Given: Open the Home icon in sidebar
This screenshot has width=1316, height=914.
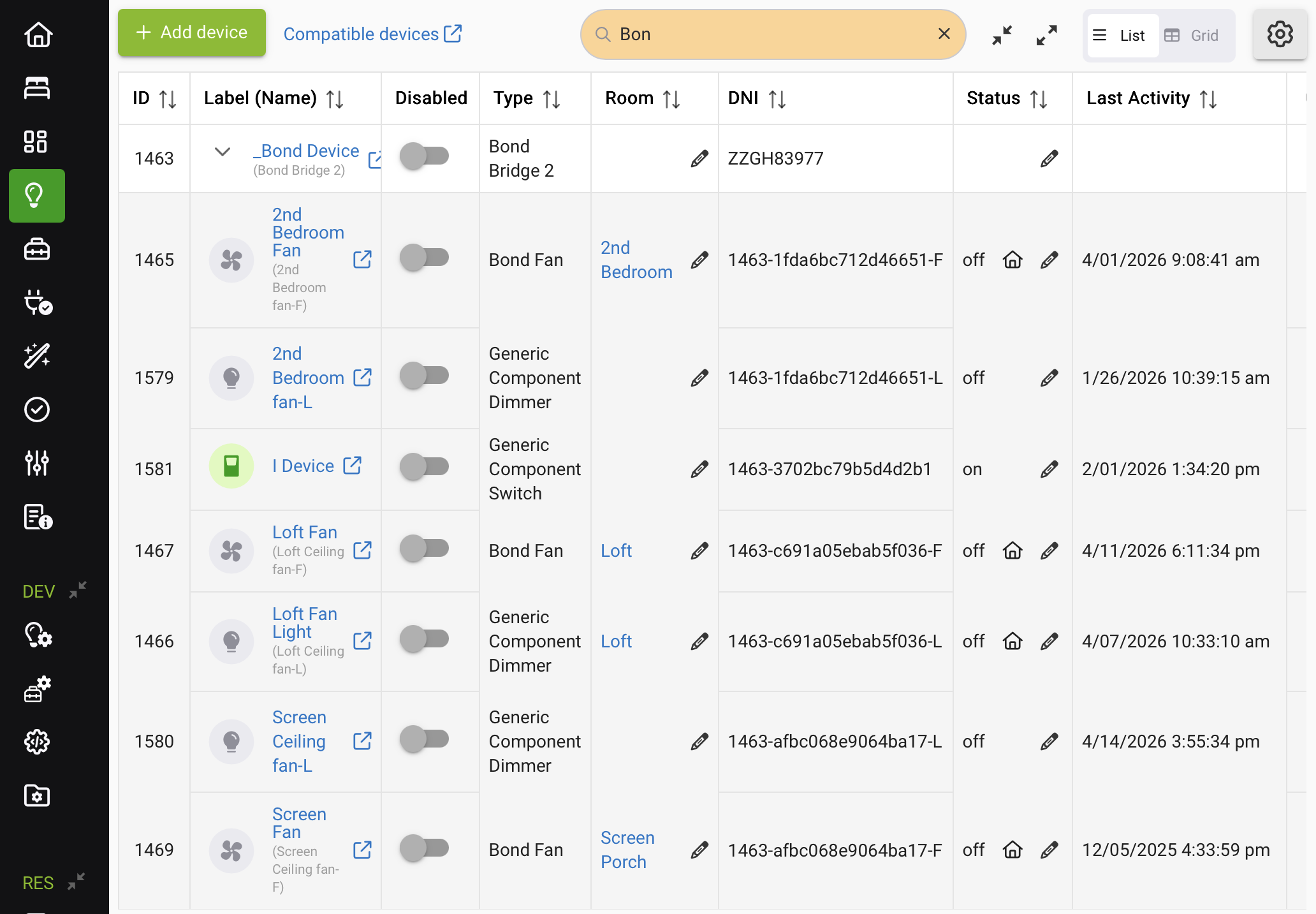Looking at the screenshot, I should (x=38, y=34).
